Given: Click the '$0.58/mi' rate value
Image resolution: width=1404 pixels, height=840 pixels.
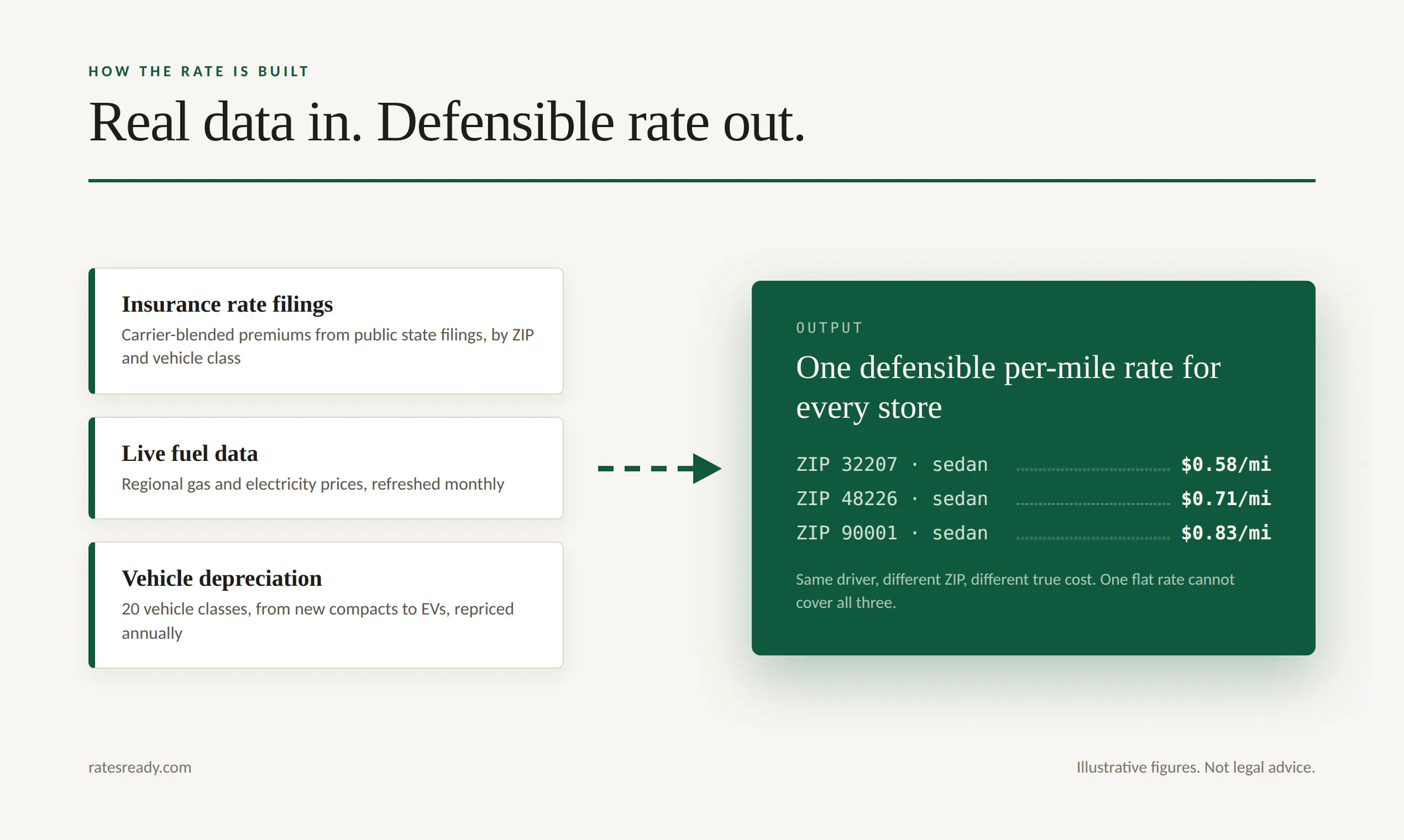Looking at the screenshot, I should click(1225, 465).
